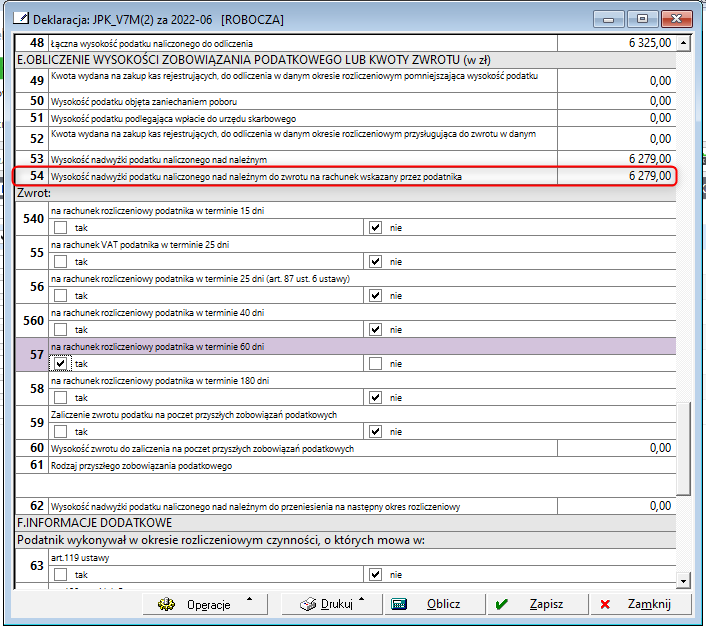Check 'tak' for field 55 VAT account
Image resolution: width=706 pixels, height=626 pixels.
click(x=61, y=262)
